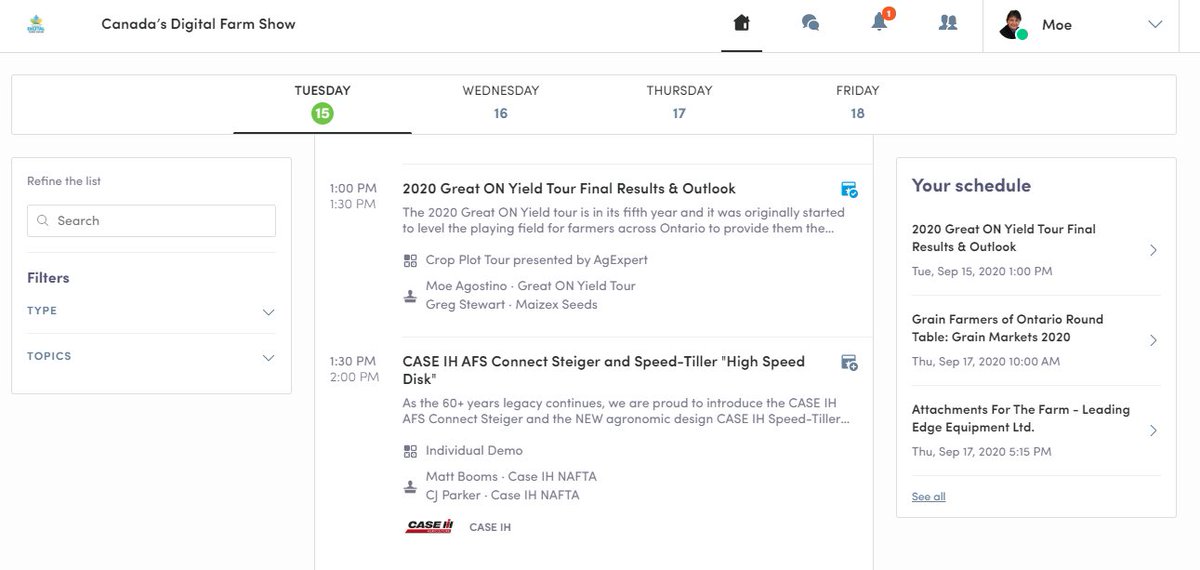
Task: Click Attachments For The Farm schedule entry
Action: 1036,430
